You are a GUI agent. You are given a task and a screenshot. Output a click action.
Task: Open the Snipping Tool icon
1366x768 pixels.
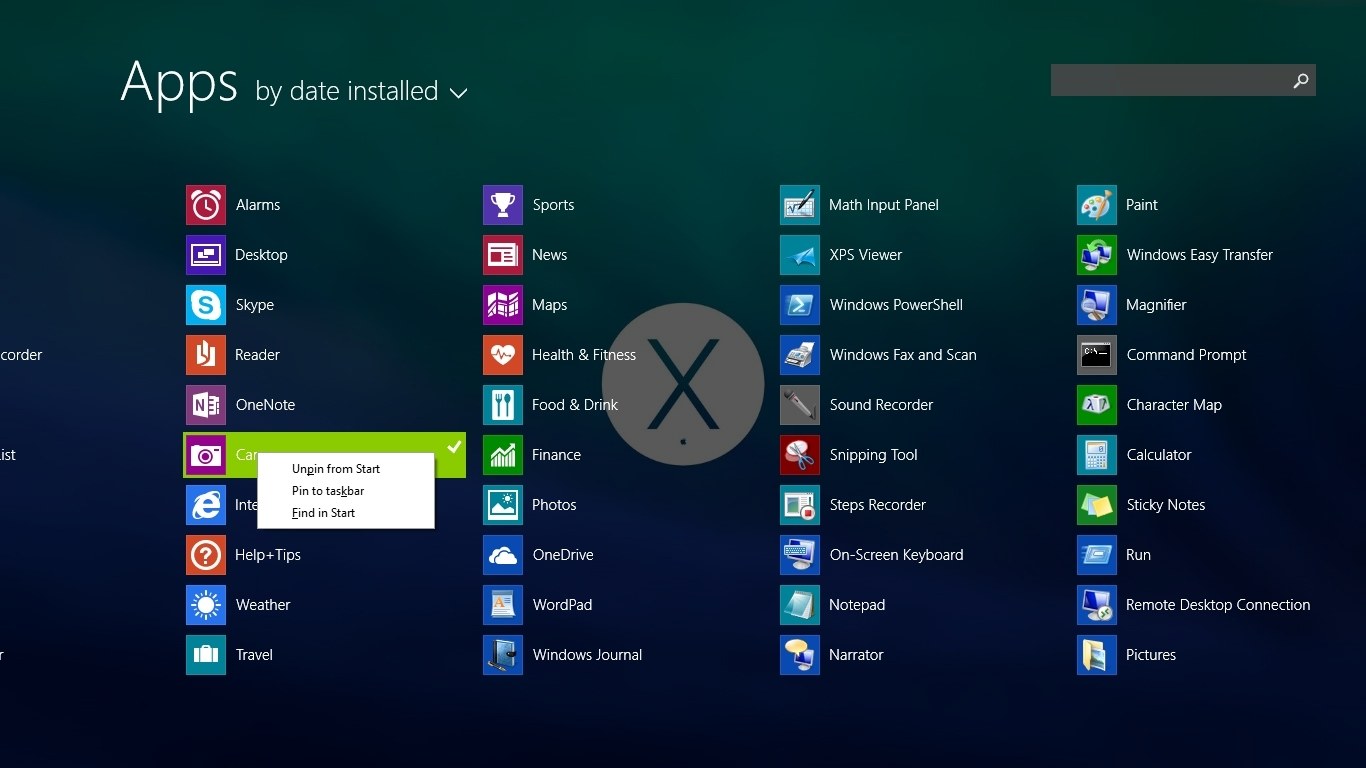click(800, 455)
